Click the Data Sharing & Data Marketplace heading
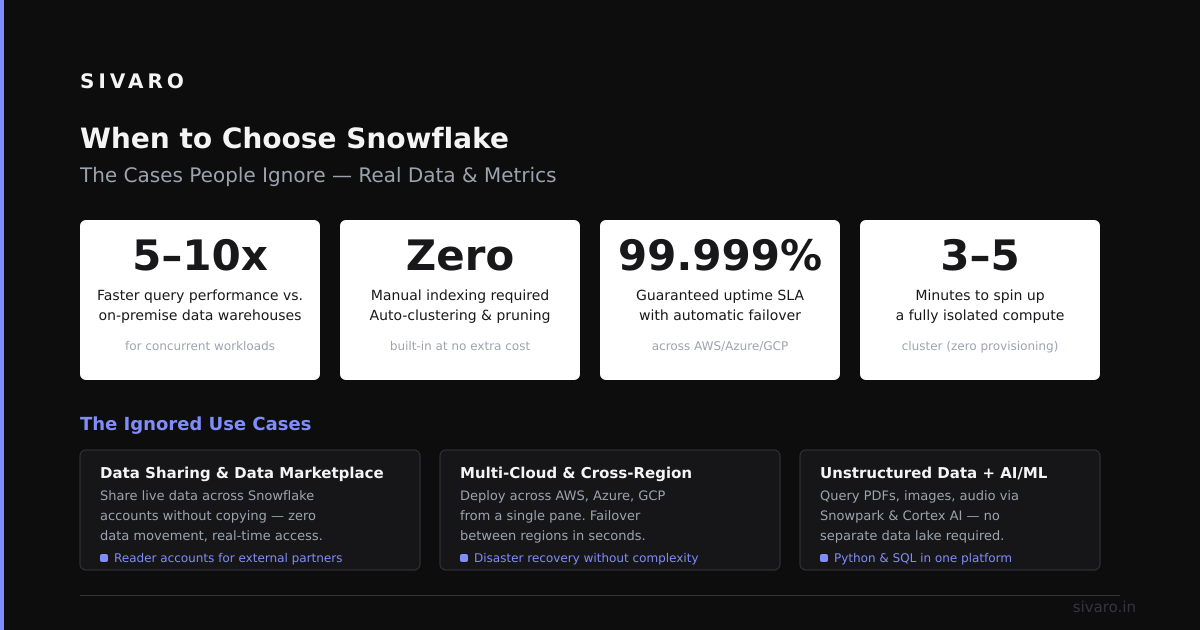Screen dimensions: 1200x630 click(x=242, y=473)
